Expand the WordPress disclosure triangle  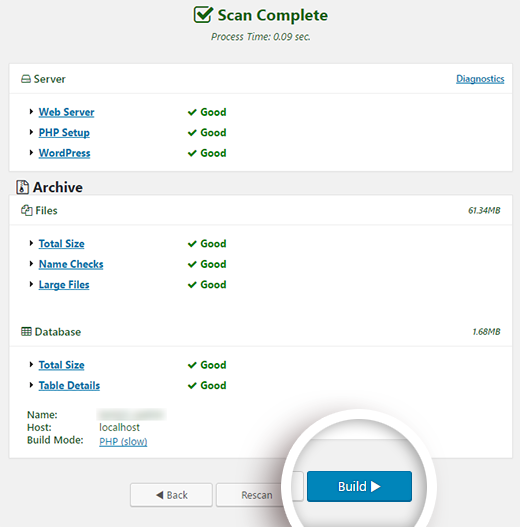coord(31,153)
